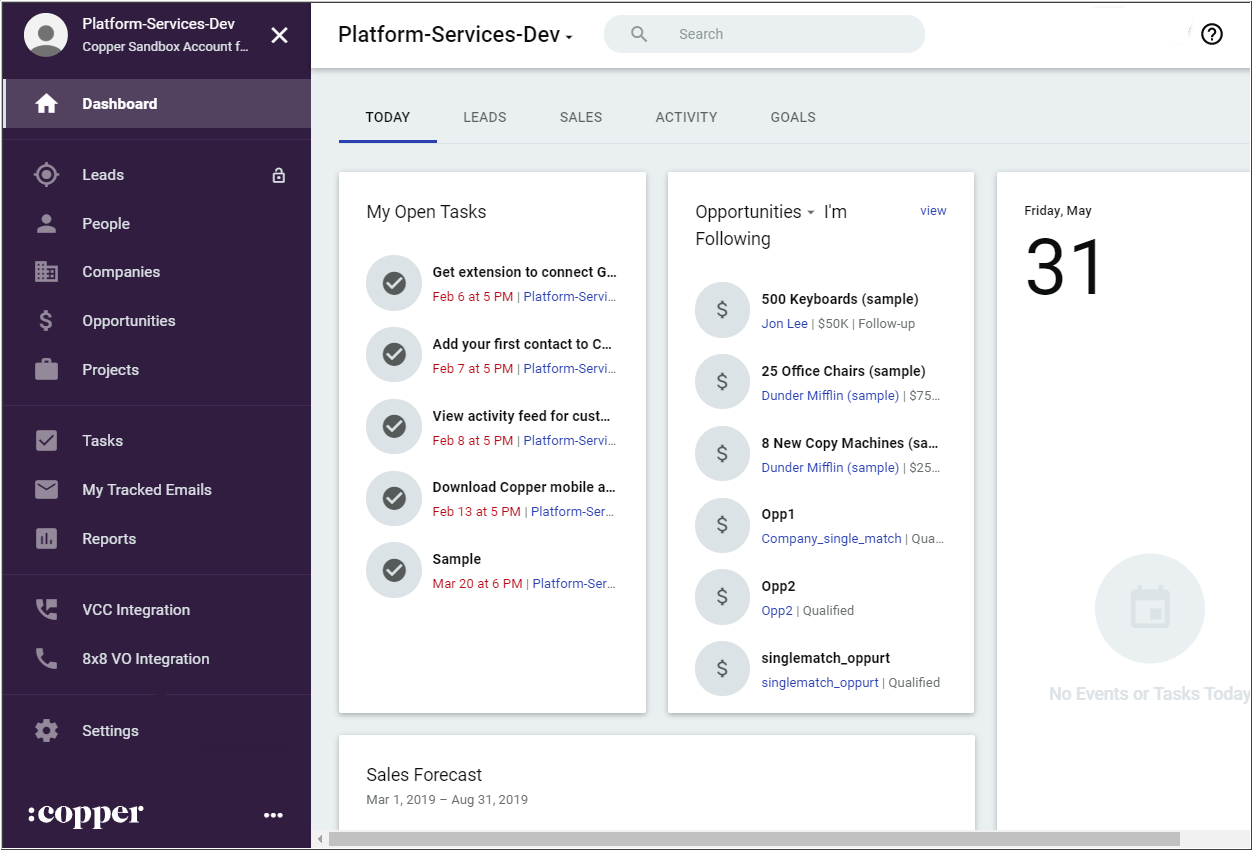The height and width of the screenshot is (850, 1252).
Task: Click the Tasks checkbox icon in sidebar
Action: pyautogui.click(x=46, y=441)
